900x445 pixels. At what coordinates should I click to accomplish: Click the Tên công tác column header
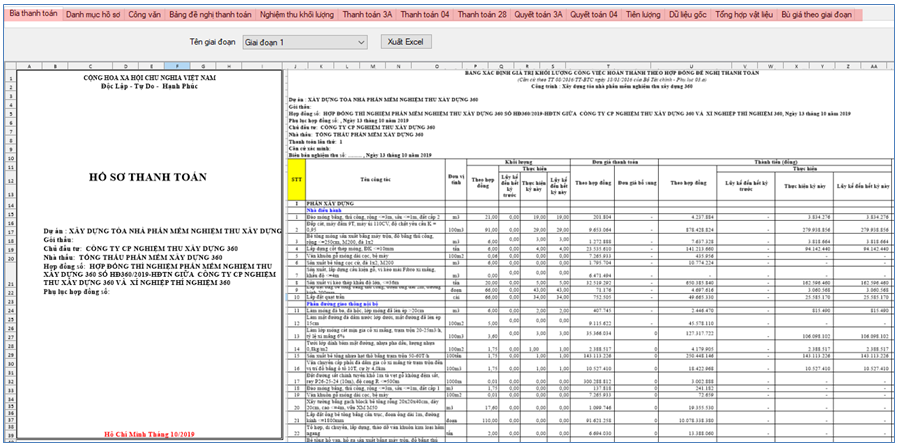375,179
